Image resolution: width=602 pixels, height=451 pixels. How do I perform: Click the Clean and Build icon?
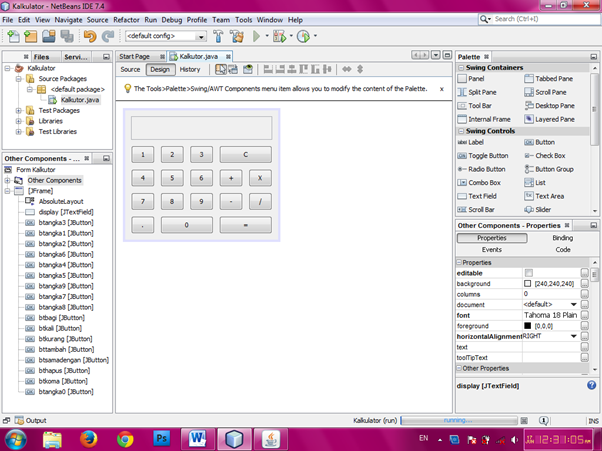(237, 36)
